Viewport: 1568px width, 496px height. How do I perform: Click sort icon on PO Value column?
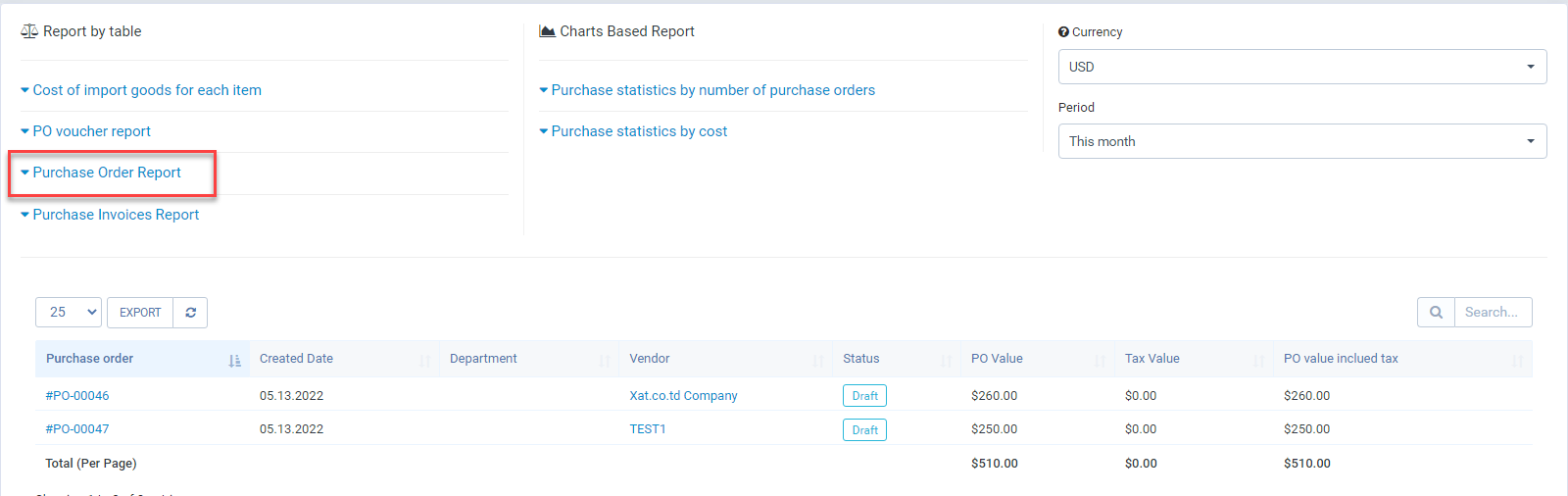click(x=1100, y=361)
